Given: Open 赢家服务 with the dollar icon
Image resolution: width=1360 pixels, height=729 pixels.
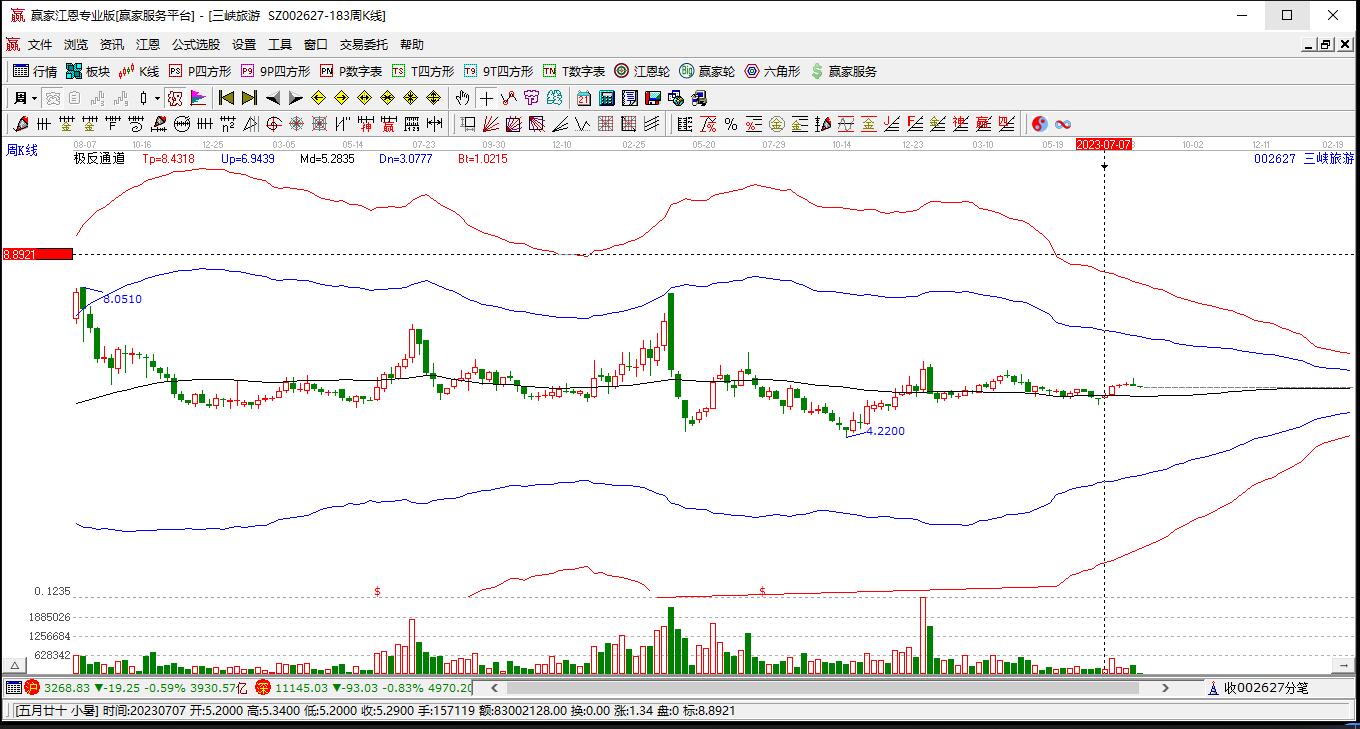Looking at the screenshot, I should [x=843, y=71].
